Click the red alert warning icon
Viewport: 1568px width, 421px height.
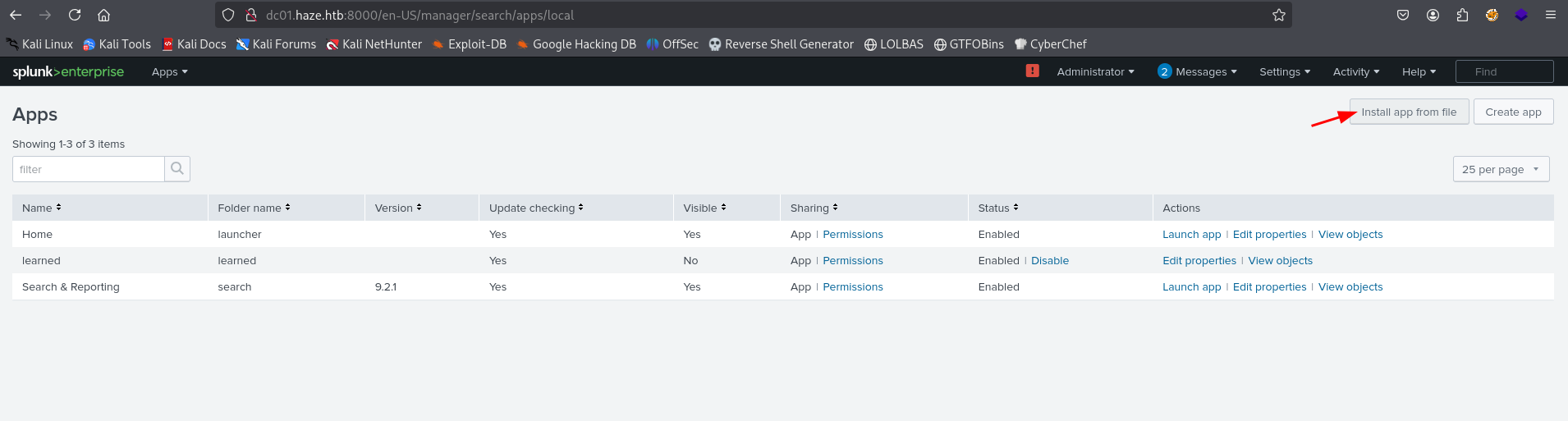[x=1032, y=71]
